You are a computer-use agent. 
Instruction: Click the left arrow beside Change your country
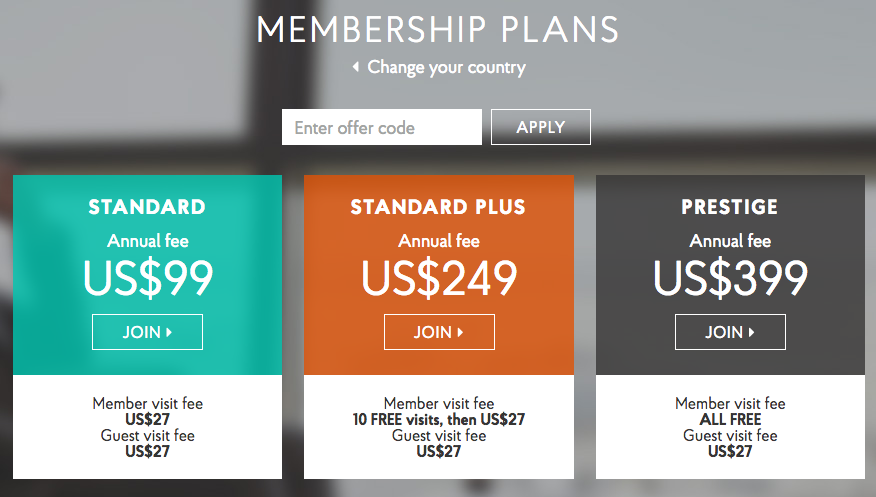click(x=355, y=67)
